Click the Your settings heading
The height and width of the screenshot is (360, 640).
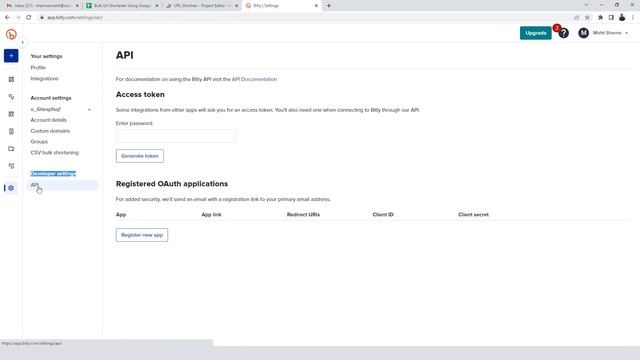pos(47,56)
